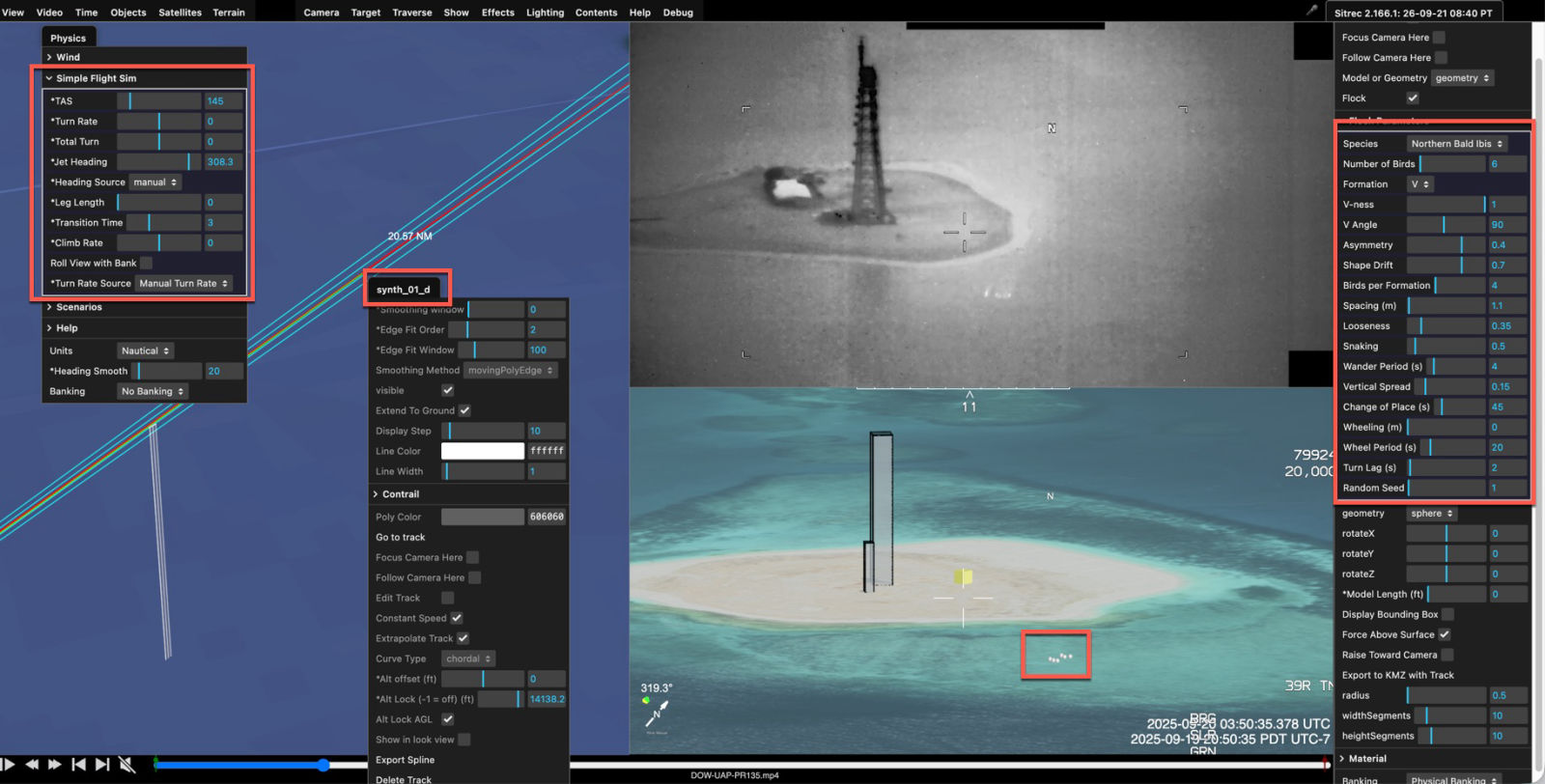The image size is (1545, 784).
Task: Open the Formation dropdown
Action: click(1420, 184)
